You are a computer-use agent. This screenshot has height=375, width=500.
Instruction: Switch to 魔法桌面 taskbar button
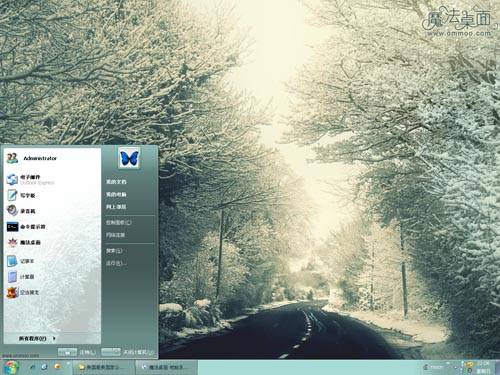[x=166, y=367]
